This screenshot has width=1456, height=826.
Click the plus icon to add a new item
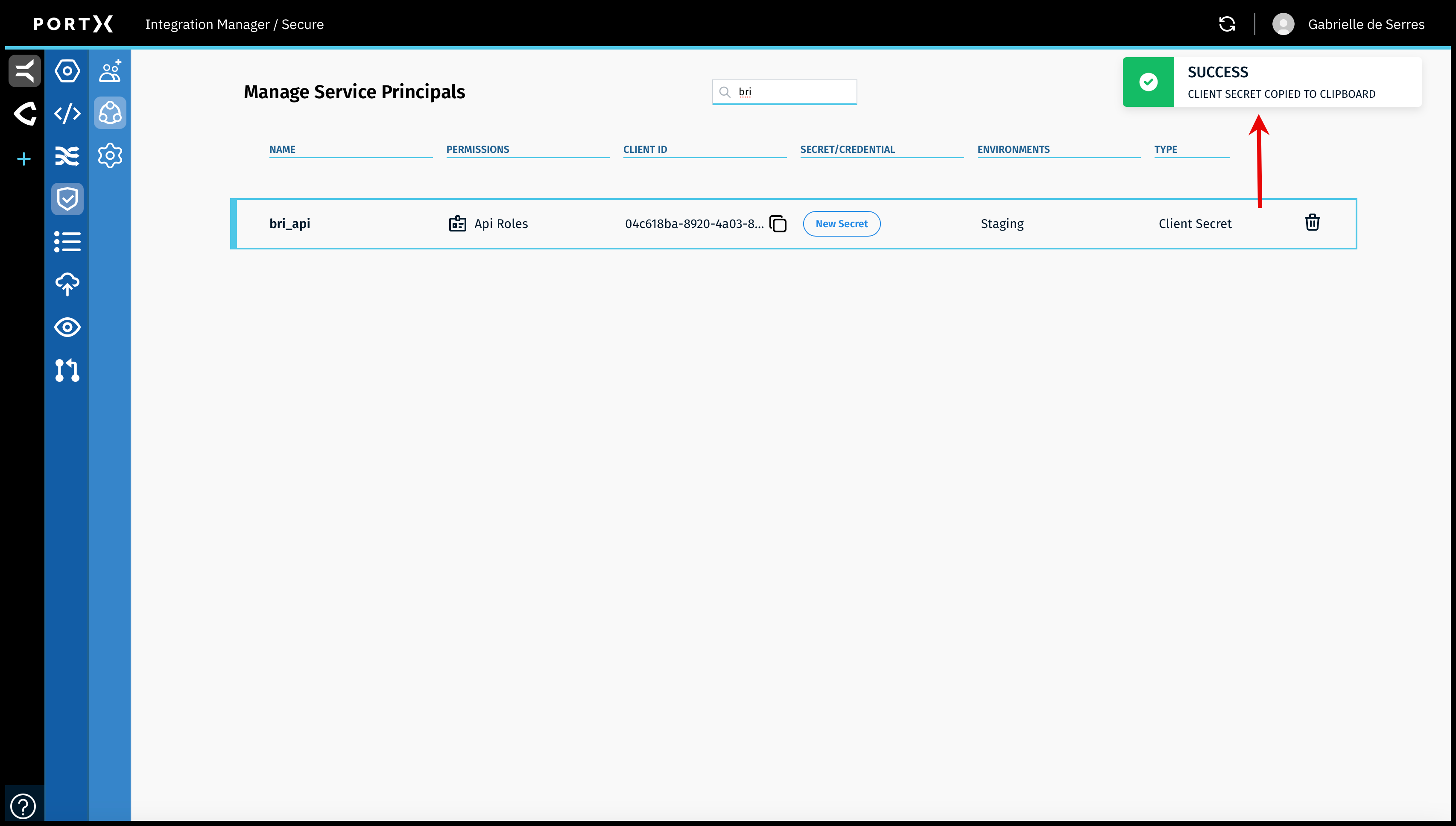point(23,159)
